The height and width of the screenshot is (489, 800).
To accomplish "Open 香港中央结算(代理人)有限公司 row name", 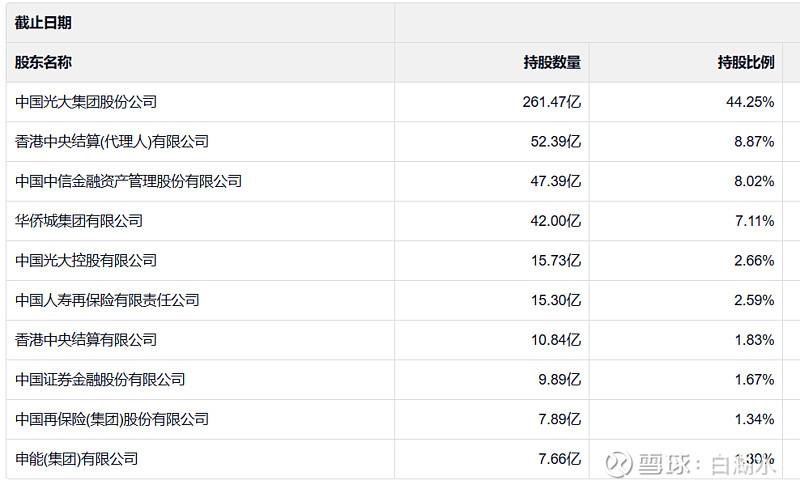I will 112,142.
